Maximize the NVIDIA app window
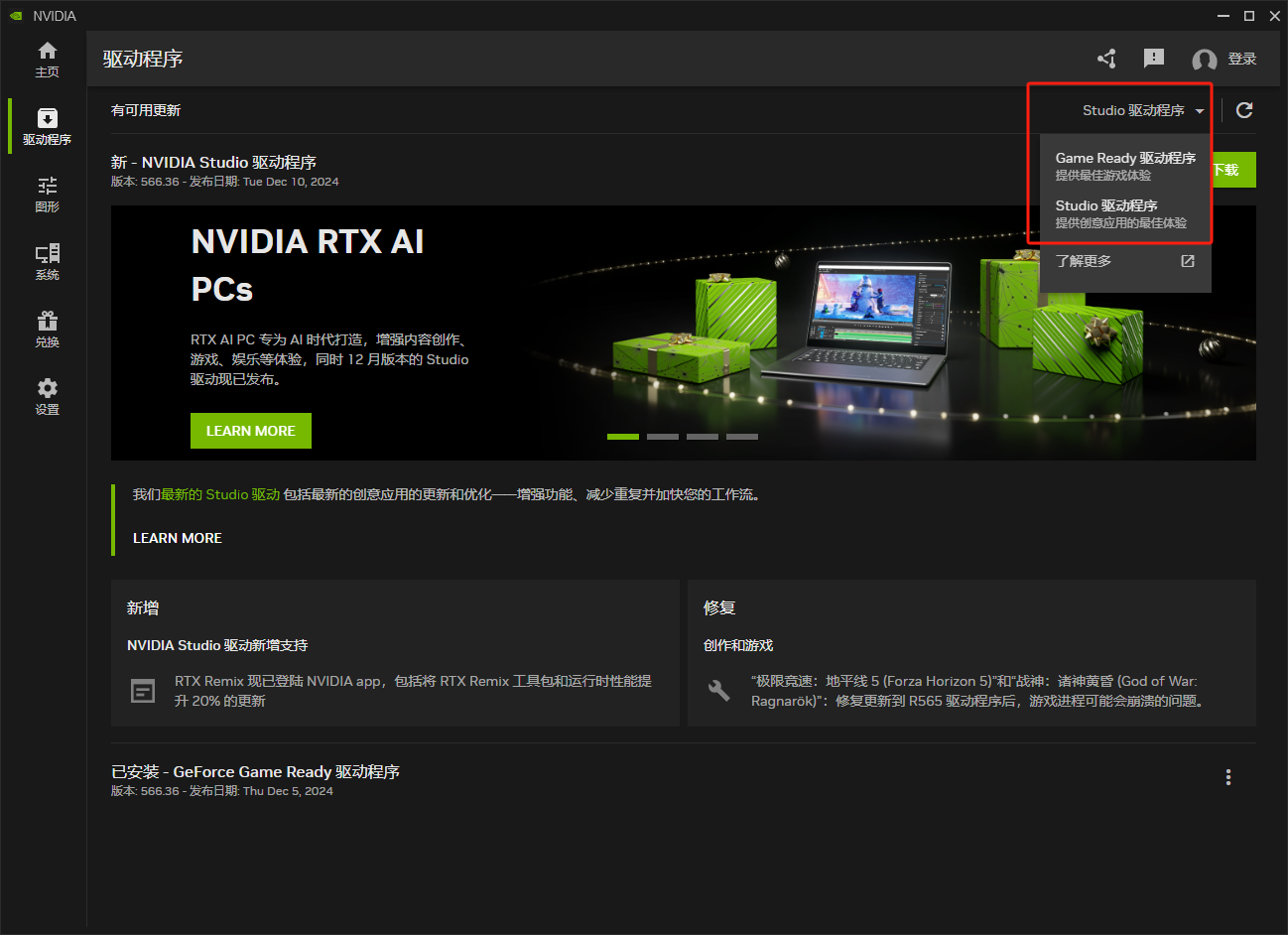Viewport: 1288px width, 935px height. tap(1249, 16)
